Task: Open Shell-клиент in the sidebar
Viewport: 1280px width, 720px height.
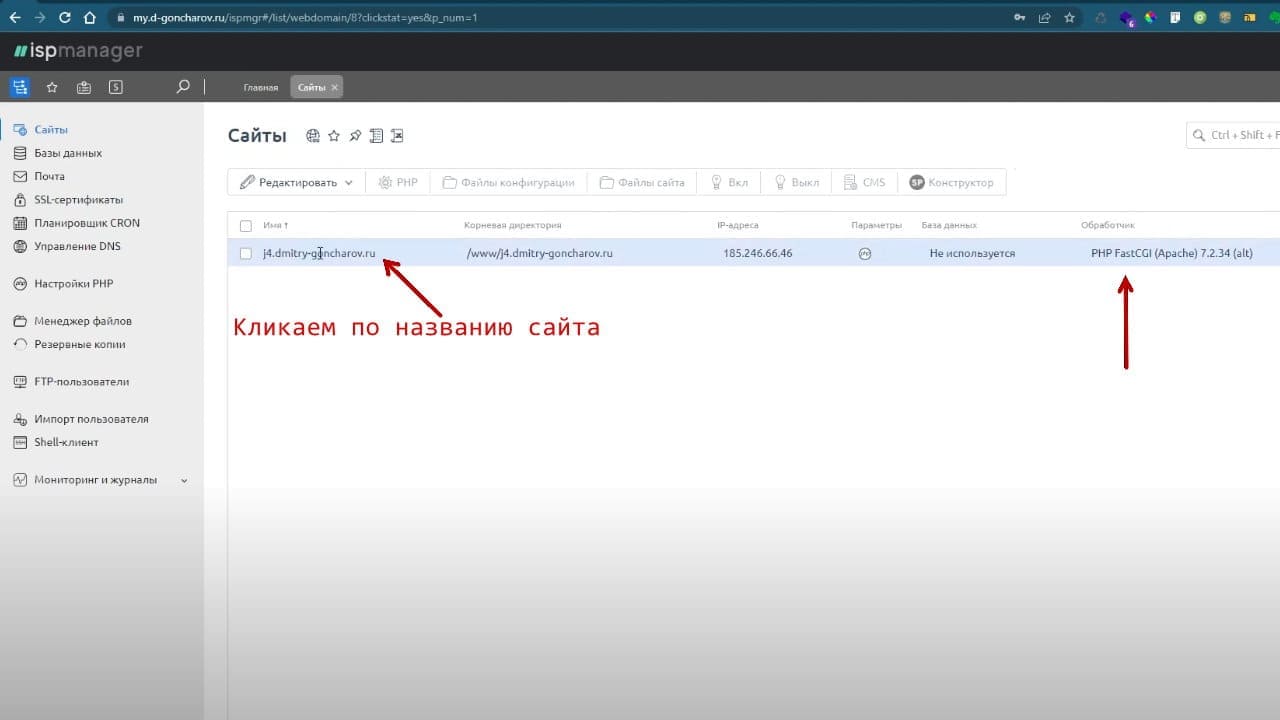Action: [66, 442]
